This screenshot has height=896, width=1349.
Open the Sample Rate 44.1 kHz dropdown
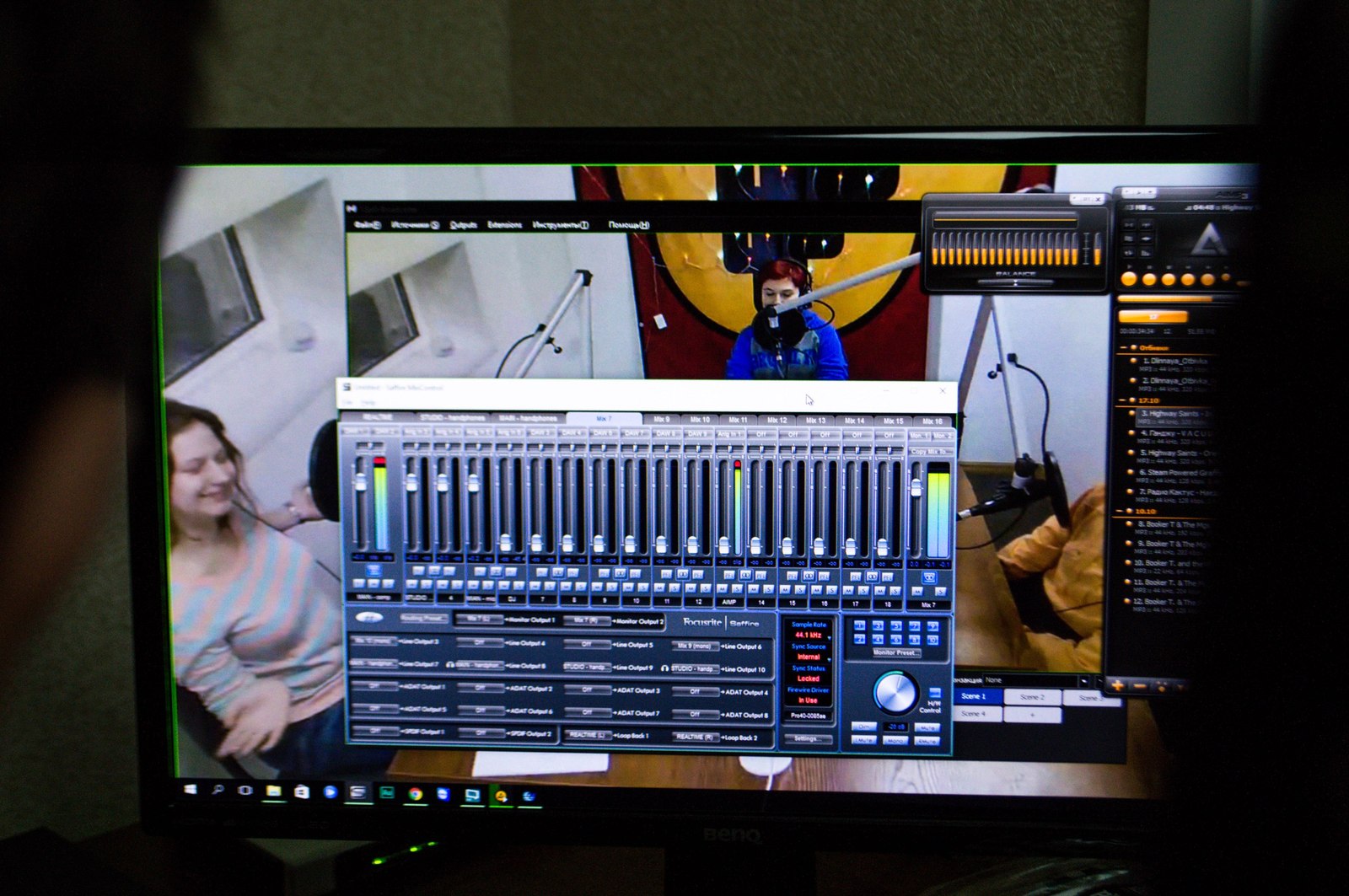coord(809,635)
